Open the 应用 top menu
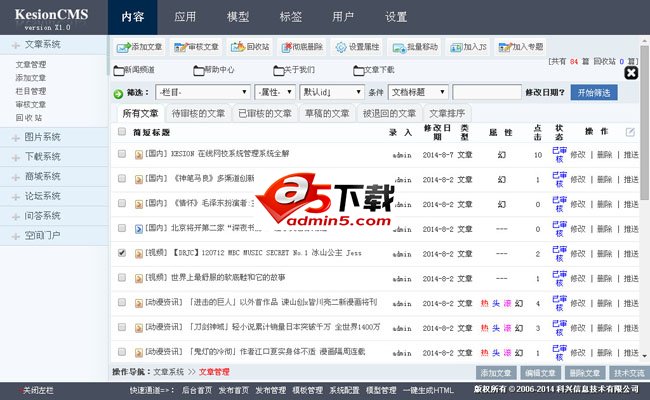The width and height of the screenshot is (650, 400). click(185, 17)
